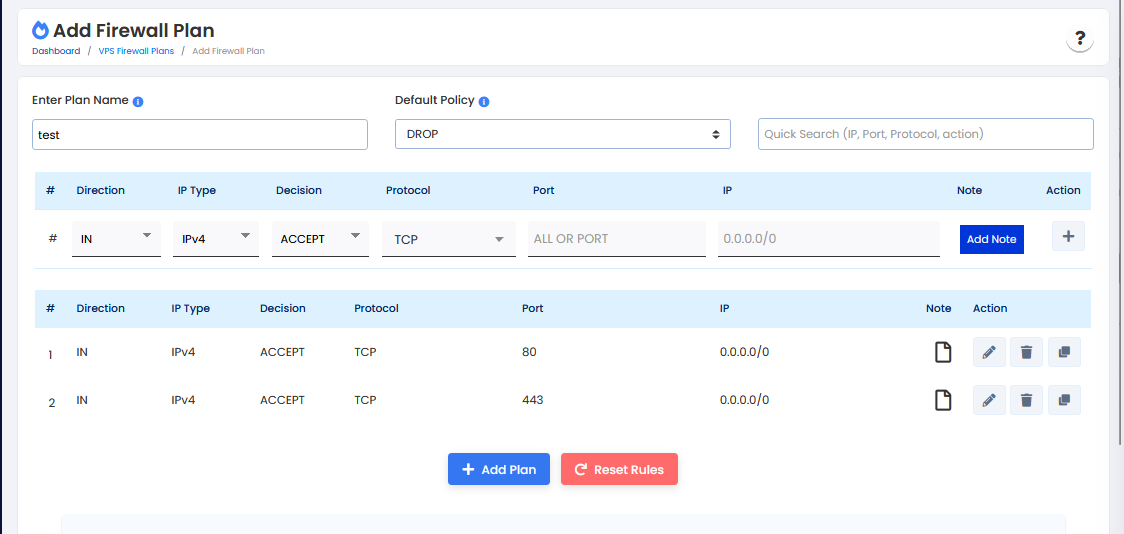View the note for port 80 rule

pos(942,352)
